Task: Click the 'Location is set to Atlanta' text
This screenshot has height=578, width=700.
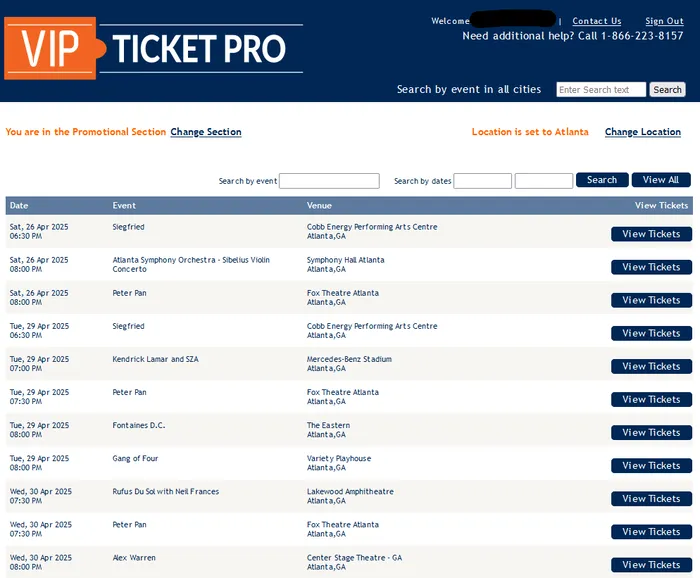Action: [x=530, y=132]
